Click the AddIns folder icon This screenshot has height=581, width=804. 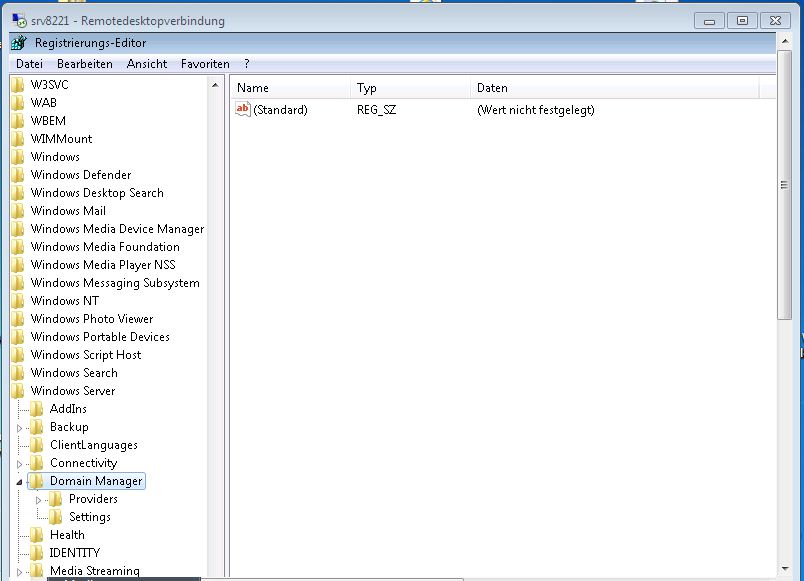click(x=36, y=409)
